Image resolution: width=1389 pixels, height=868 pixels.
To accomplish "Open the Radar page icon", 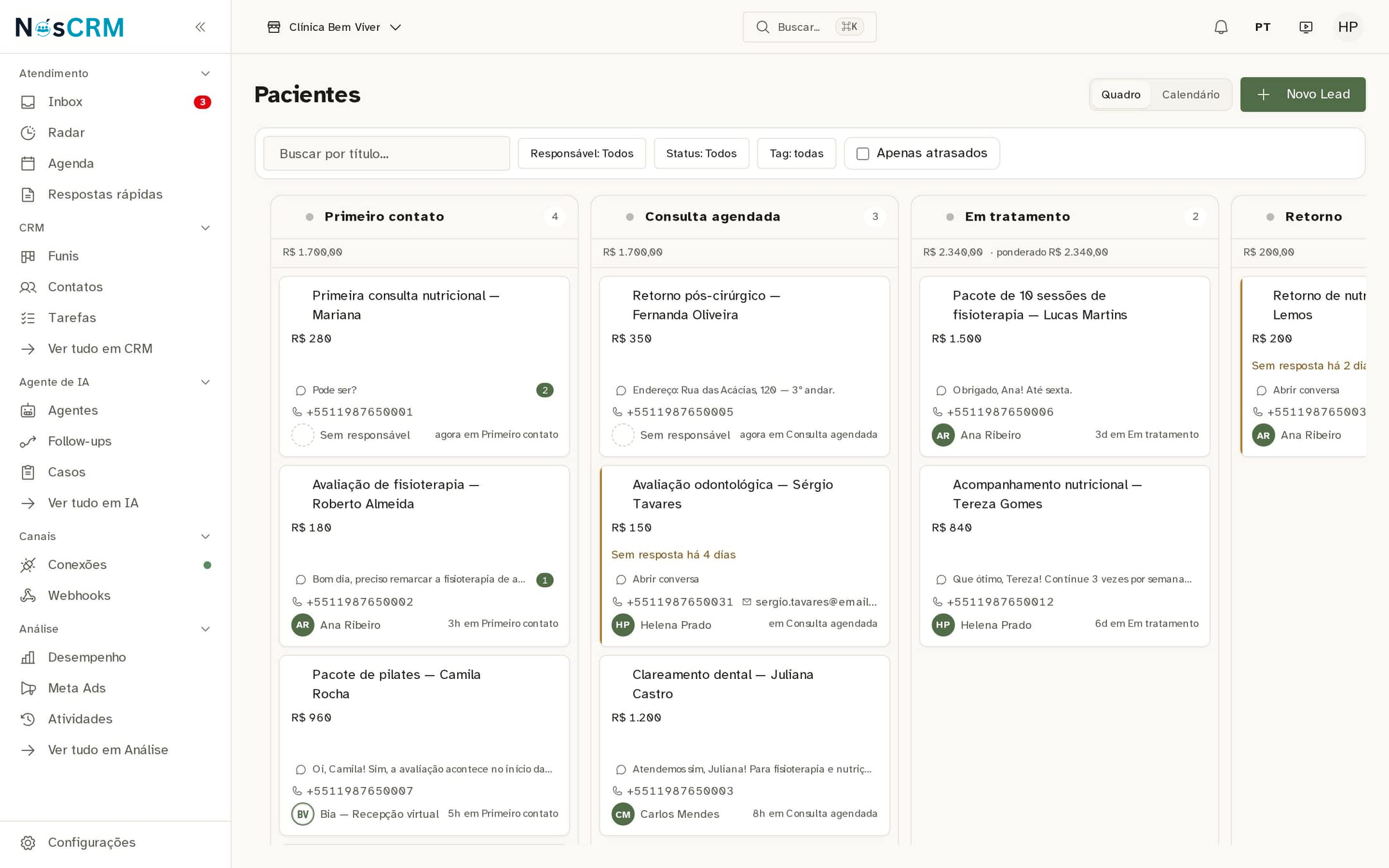I will pos(28,132).
